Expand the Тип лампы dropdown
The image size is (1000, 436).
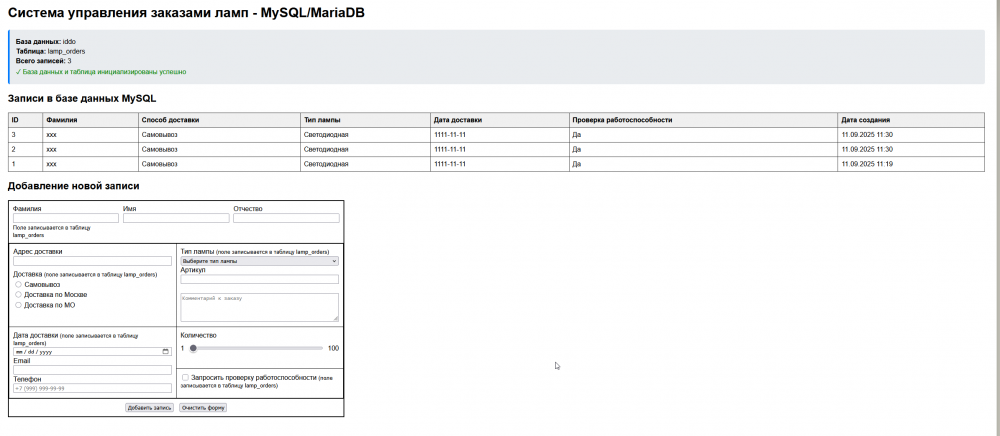[x=260, y=261]
